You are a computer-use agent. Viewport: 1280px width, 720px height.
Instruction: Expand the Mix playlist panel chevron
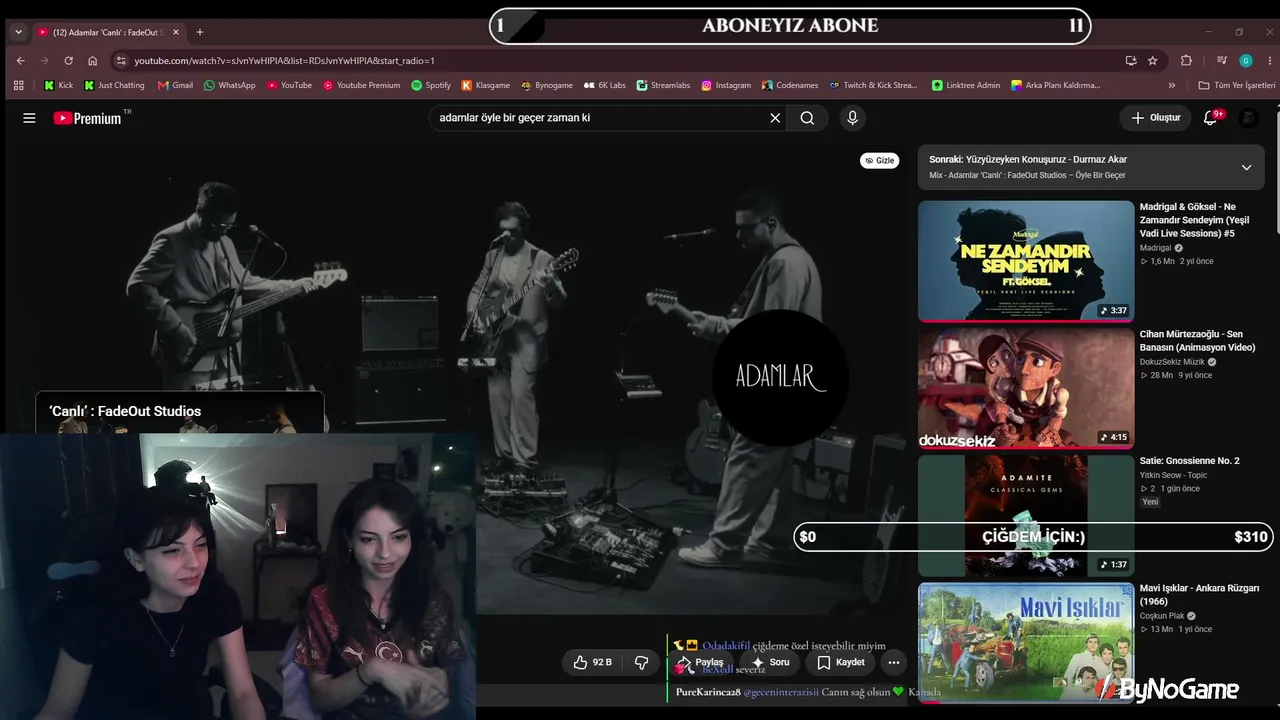(x=1246, y=167)
